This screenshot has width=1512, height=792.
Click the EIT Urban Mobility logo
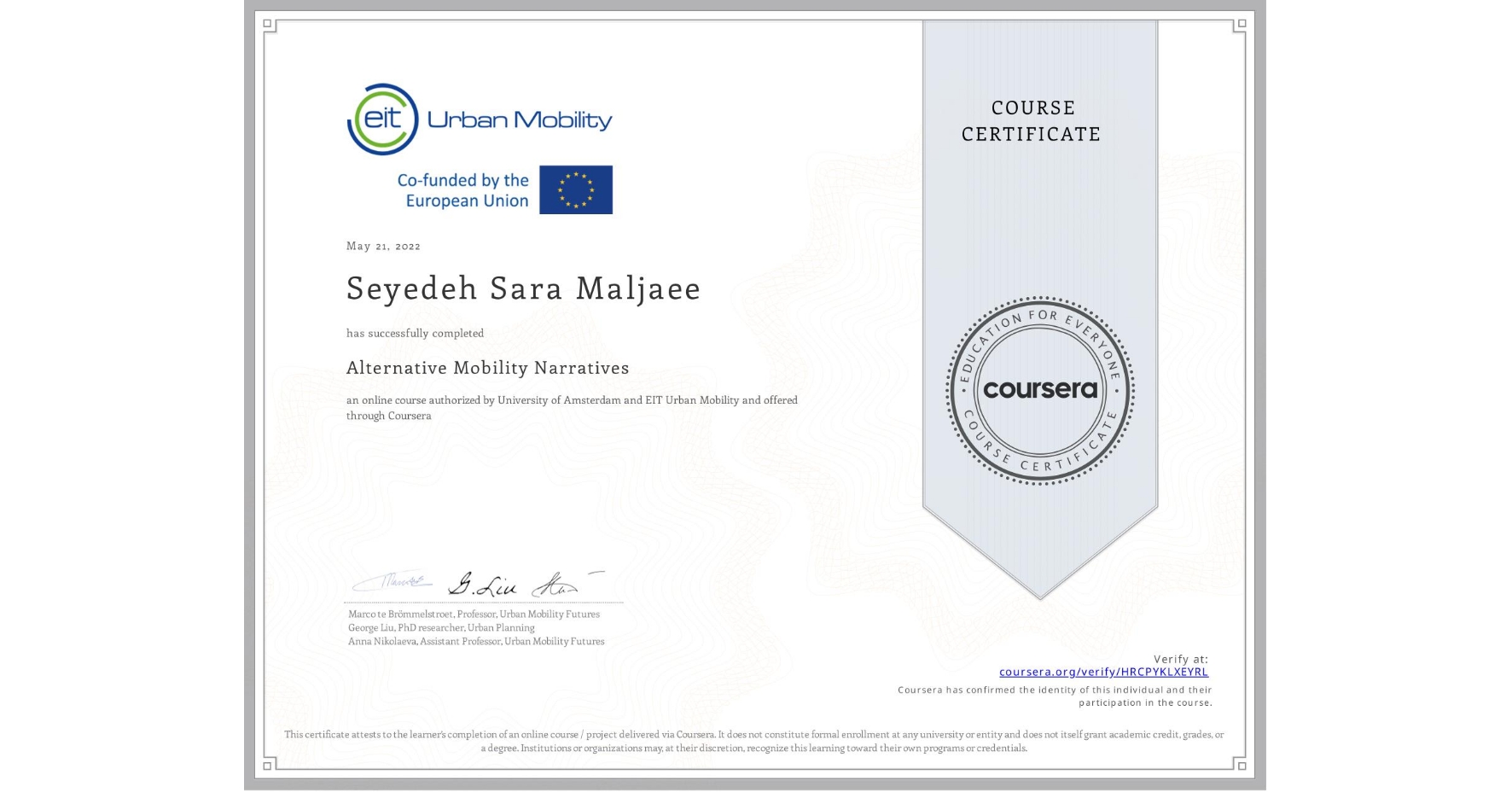click(479, 119)
